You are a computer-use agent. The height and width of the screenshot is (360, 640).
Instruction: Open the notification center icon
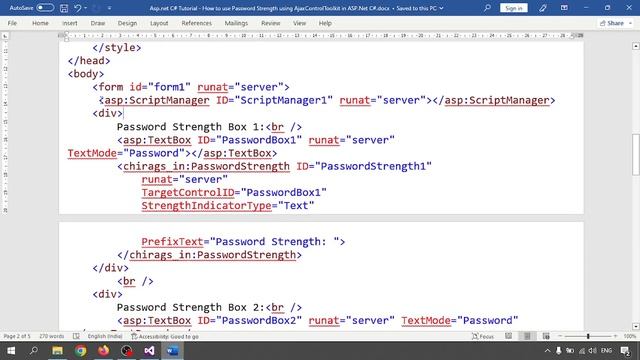624,351
